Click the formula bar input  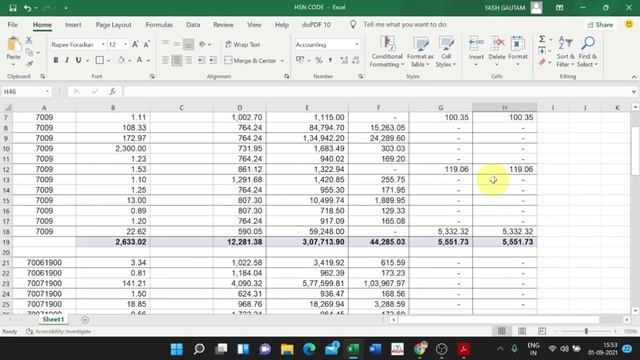click(x=376, y=92)
